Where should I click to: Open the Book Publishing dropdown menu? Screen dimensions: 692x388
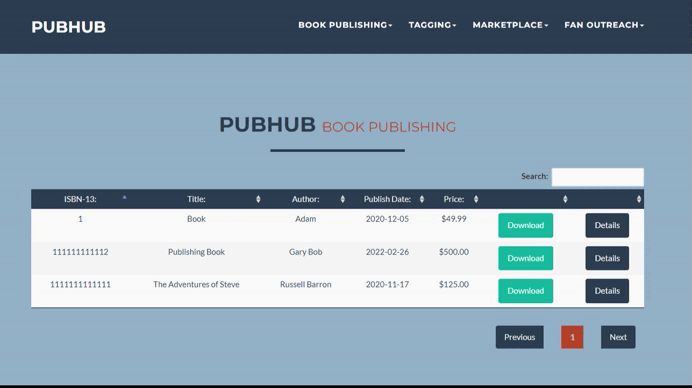pos(345,25)
